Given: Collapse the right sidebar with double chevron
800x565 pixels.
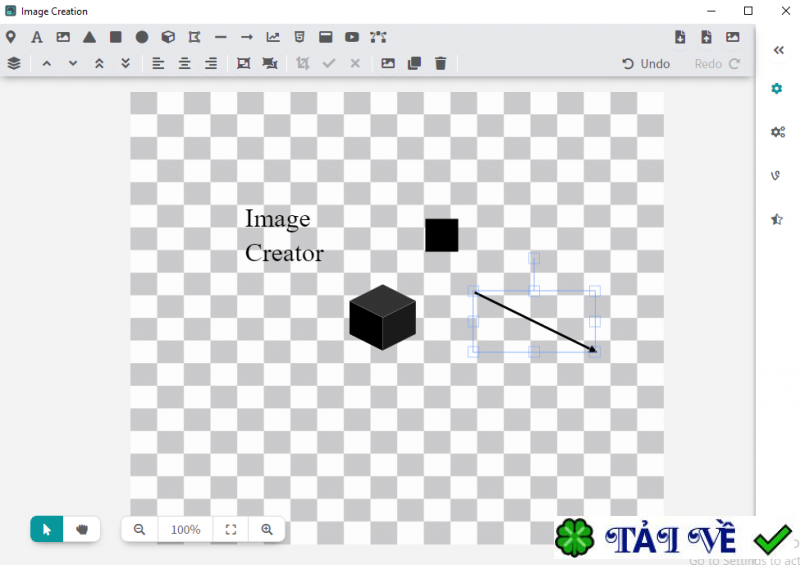Looking at the screenshot, I should [x=778, y=50].
